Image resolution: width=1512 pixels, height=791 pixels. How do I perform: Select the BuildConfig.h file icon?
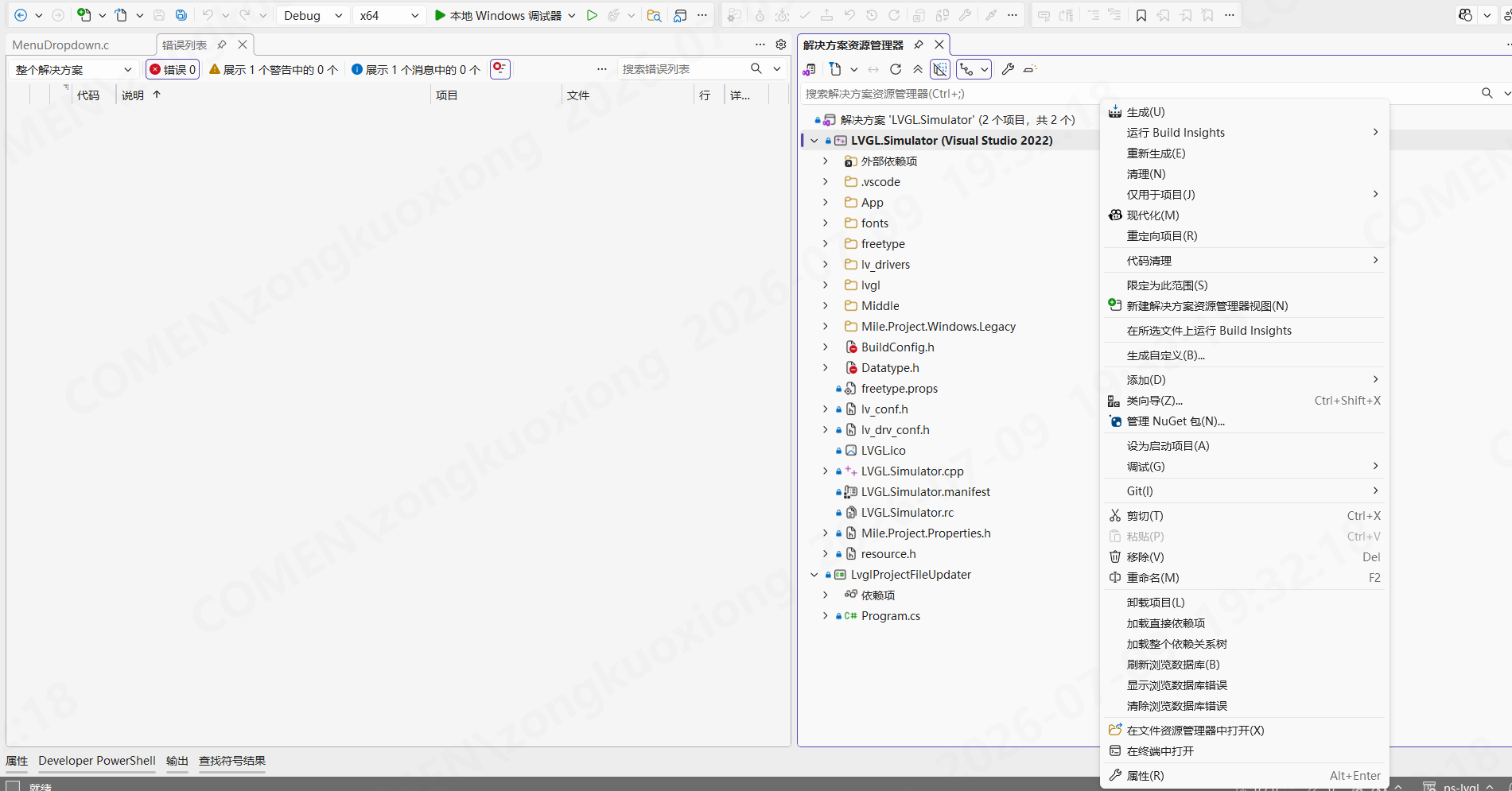pyautogui.click(x=851, y=347)
